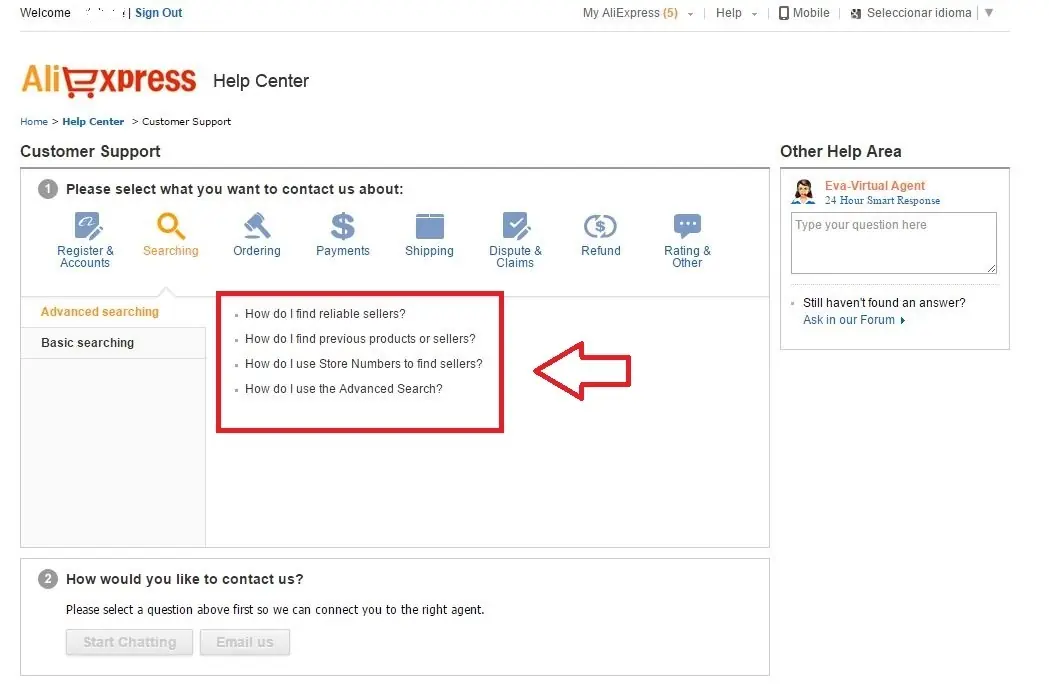Click the Customer Support breadcrumb text
This screenshot has height=697, width=1049.
click(x=187, y=121)
